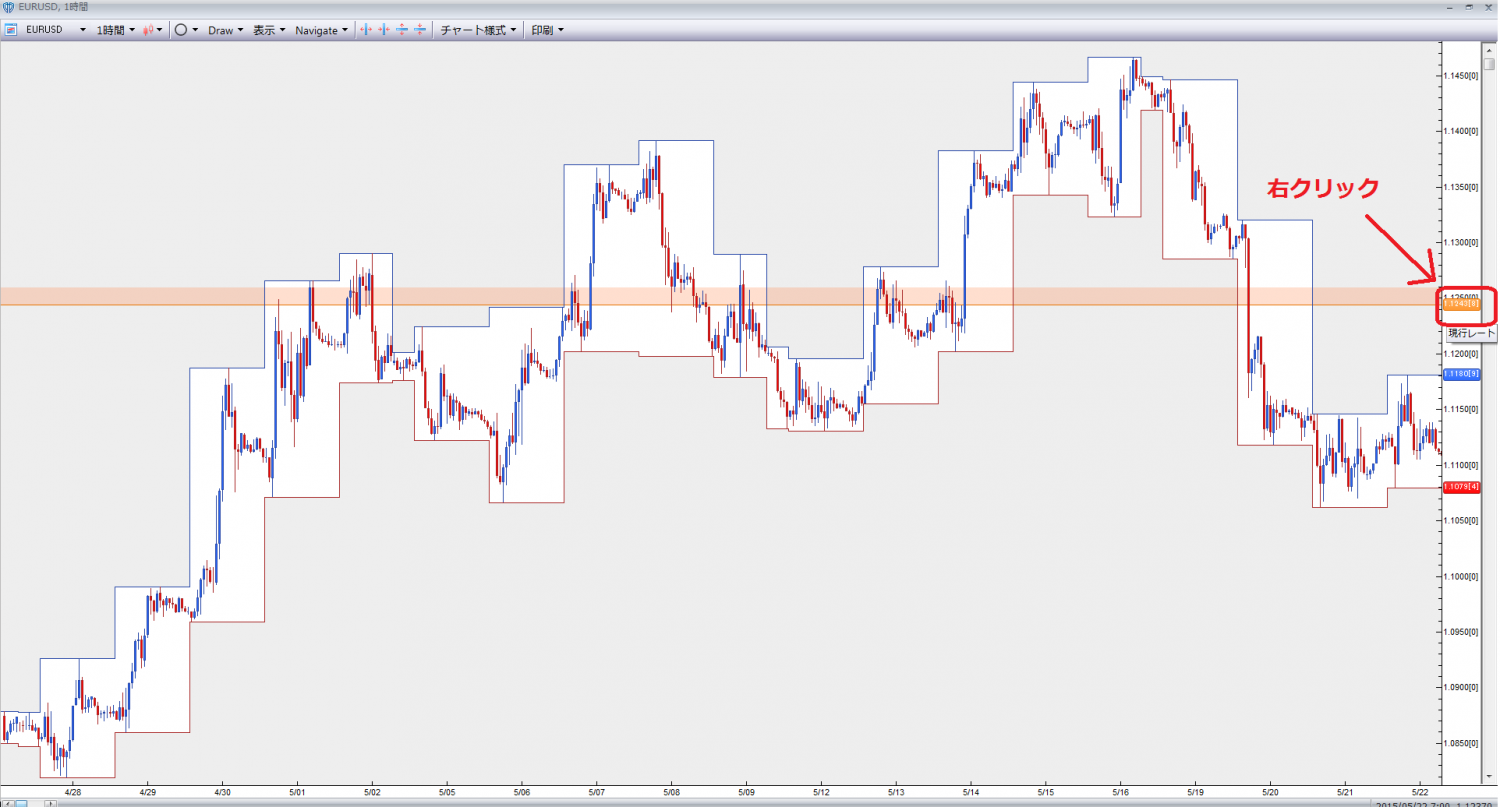
Task: Click the chart window icon left of EURUSD
Action: coord(11,30)
